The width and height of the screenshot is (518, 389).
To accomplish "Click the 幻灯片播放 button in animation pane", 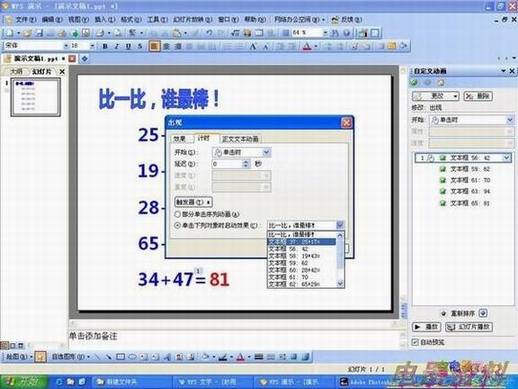I will (469, 327).
